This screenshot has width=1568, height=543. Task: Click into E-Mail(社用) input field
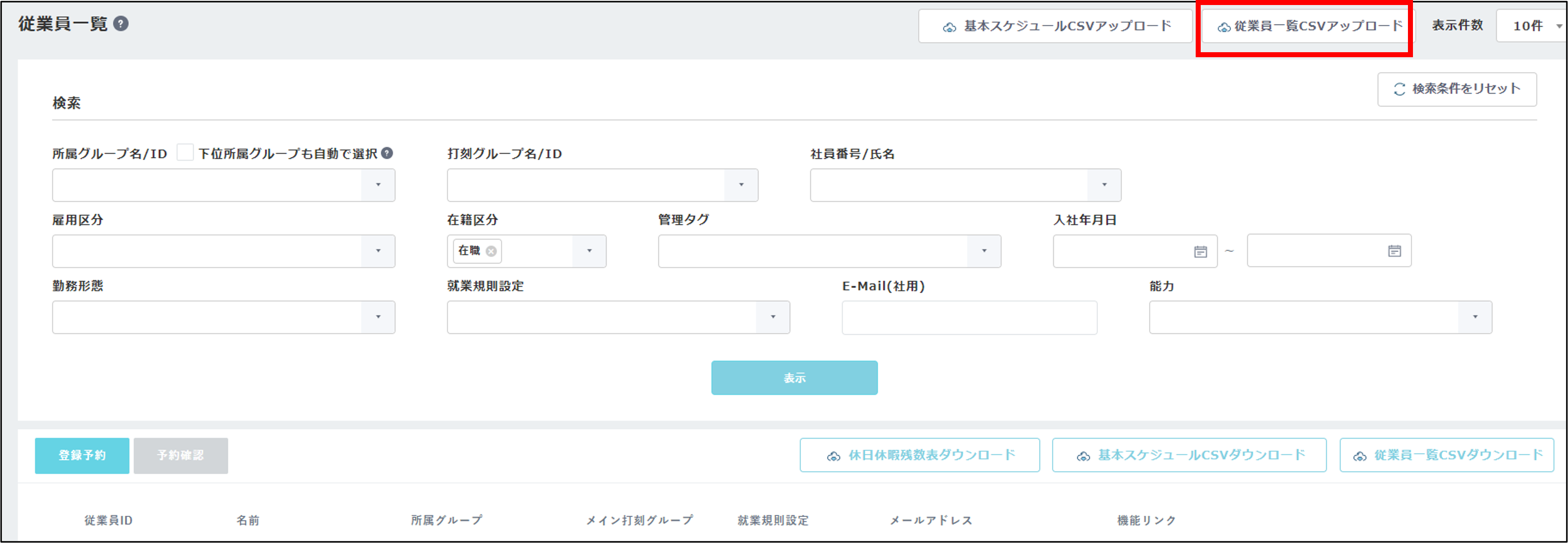969,317
